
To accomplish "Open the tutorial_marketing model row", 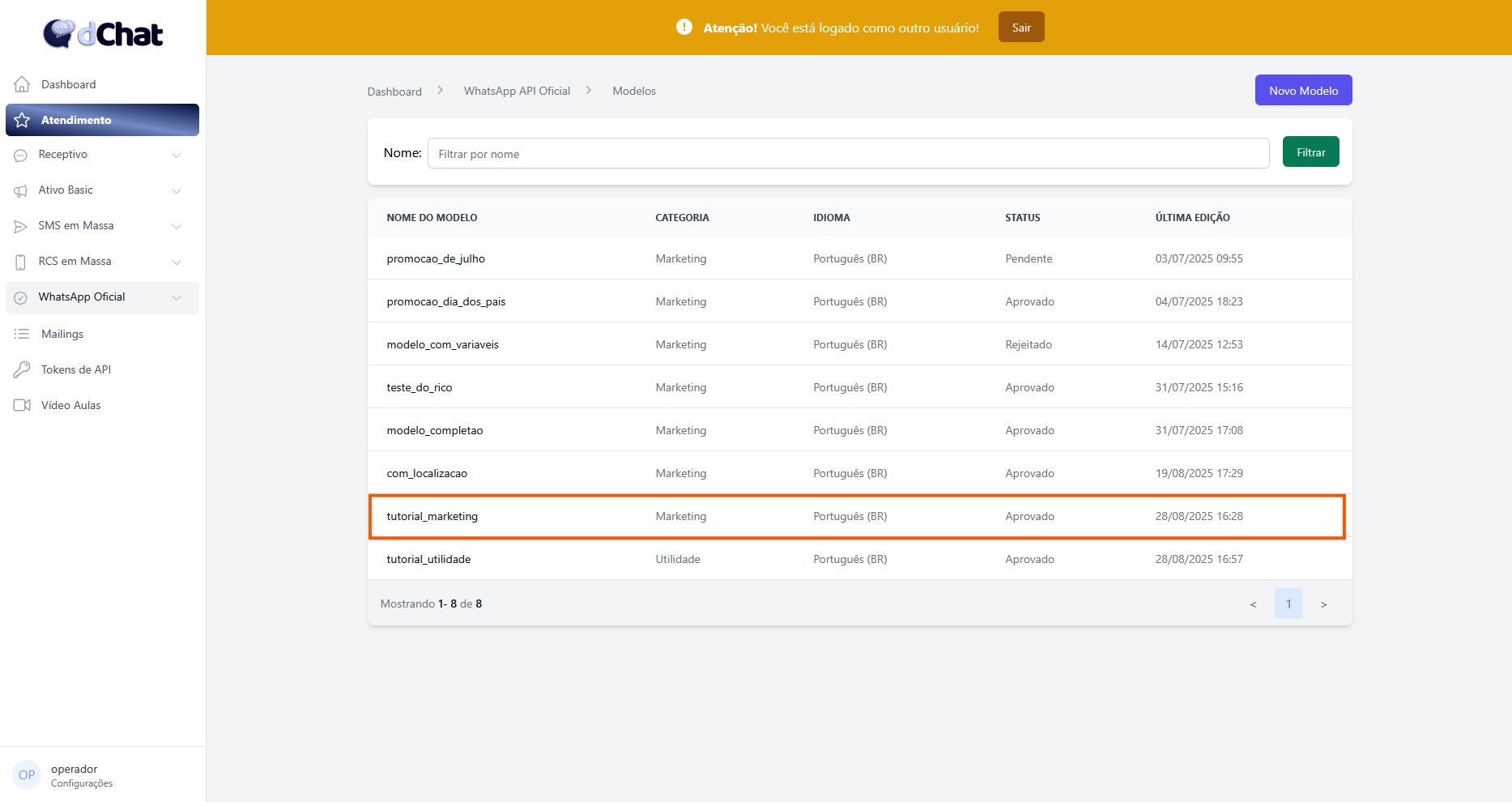I will [x=432, y=516].
